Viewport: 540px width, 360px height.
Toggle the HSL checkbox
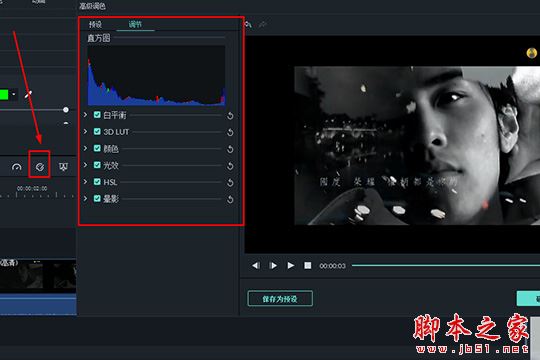pyautogui.click(x=97, y=182)
